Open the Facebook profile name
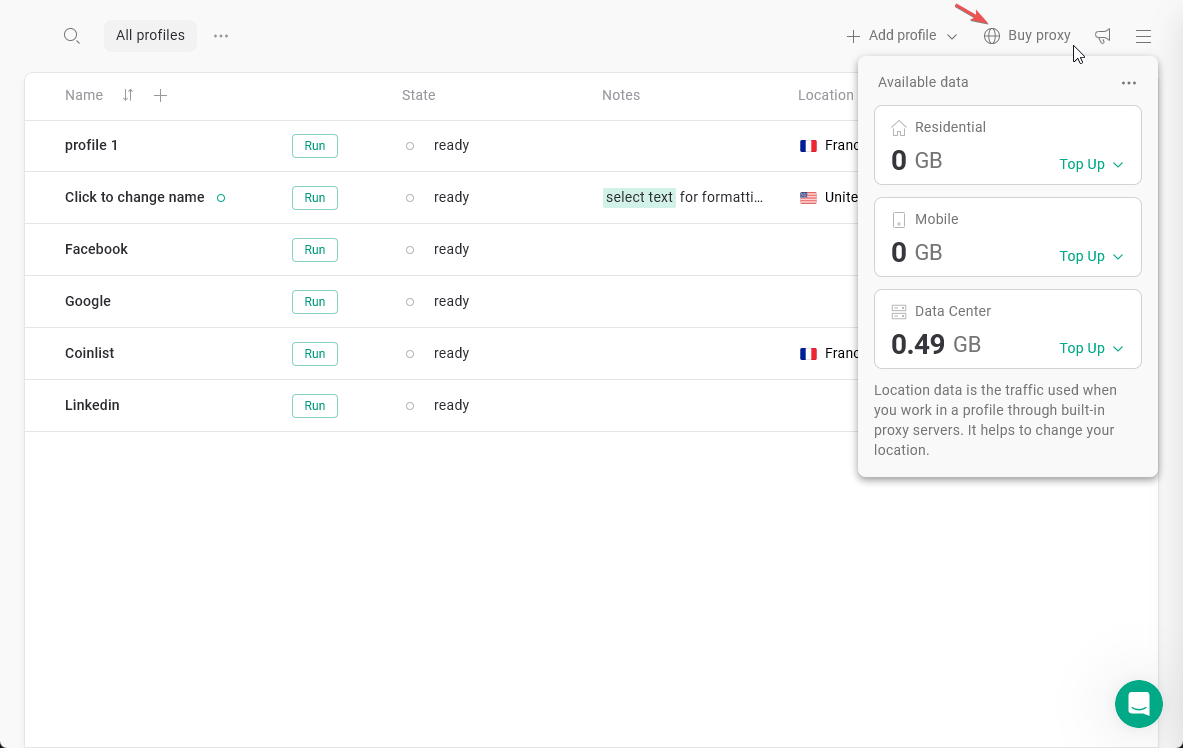1183x748 pixels. tap(96, 249)
